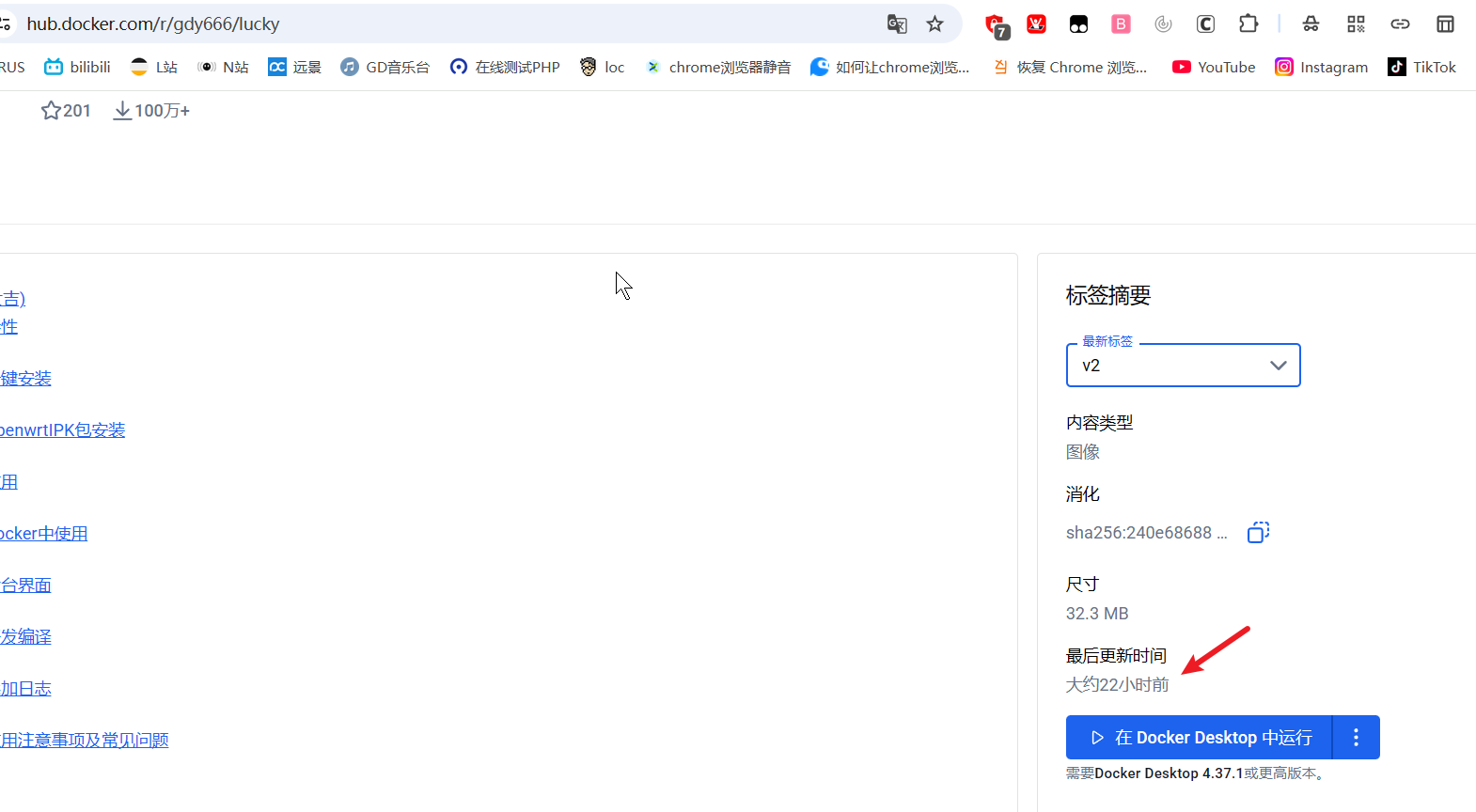Viewport: 1476px width, 812px height.
Task: Open the pink B extension icon
Action: (x=1121, y=24)
